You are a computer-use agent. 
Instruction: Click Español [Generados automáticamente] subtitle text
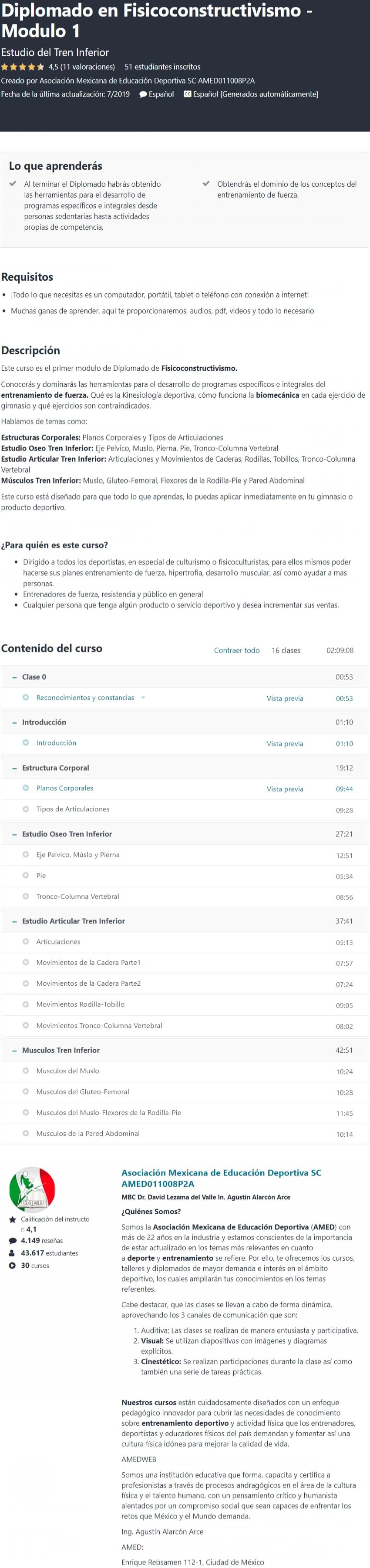point(256,94)
